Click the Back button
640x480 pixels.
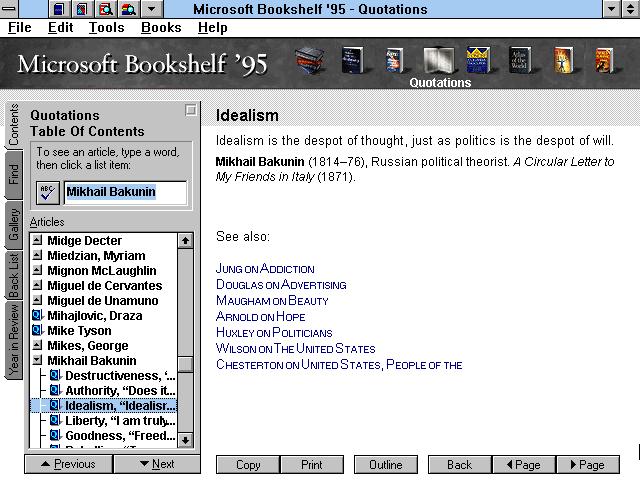(460, 465)
